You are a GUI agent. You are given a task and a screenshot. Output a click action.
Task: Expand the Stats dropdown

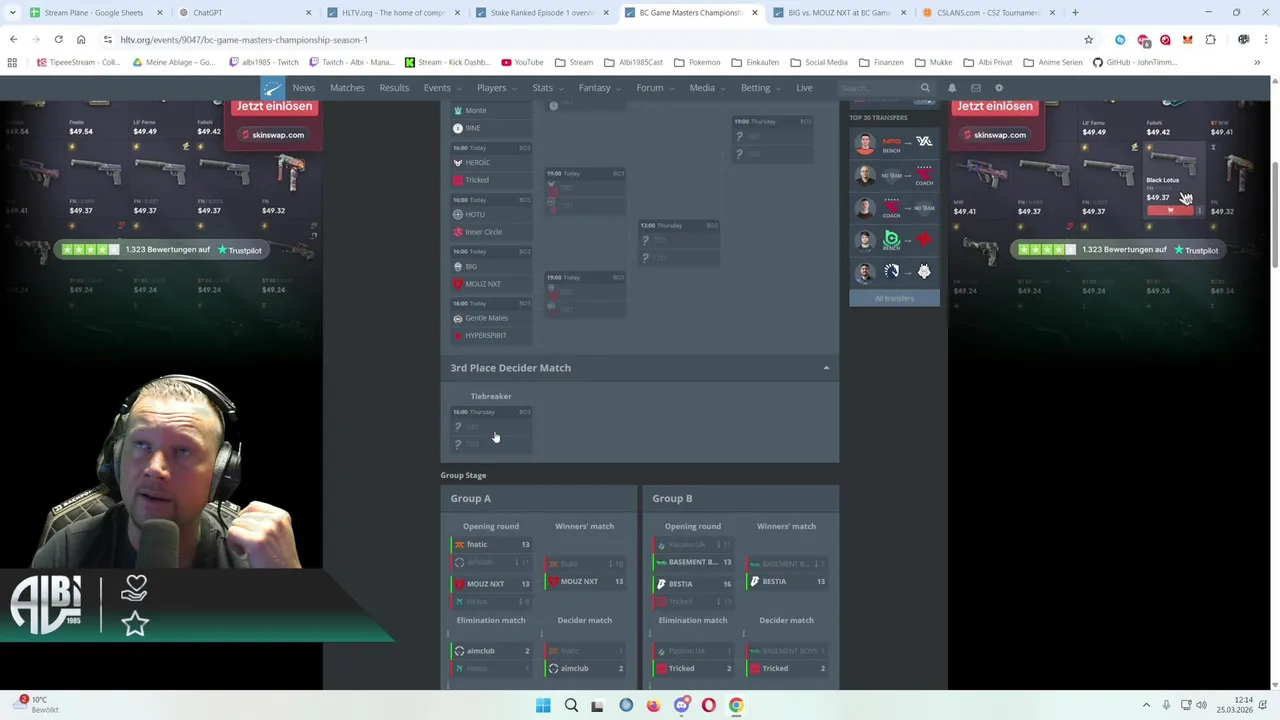(x=546, y=88)
